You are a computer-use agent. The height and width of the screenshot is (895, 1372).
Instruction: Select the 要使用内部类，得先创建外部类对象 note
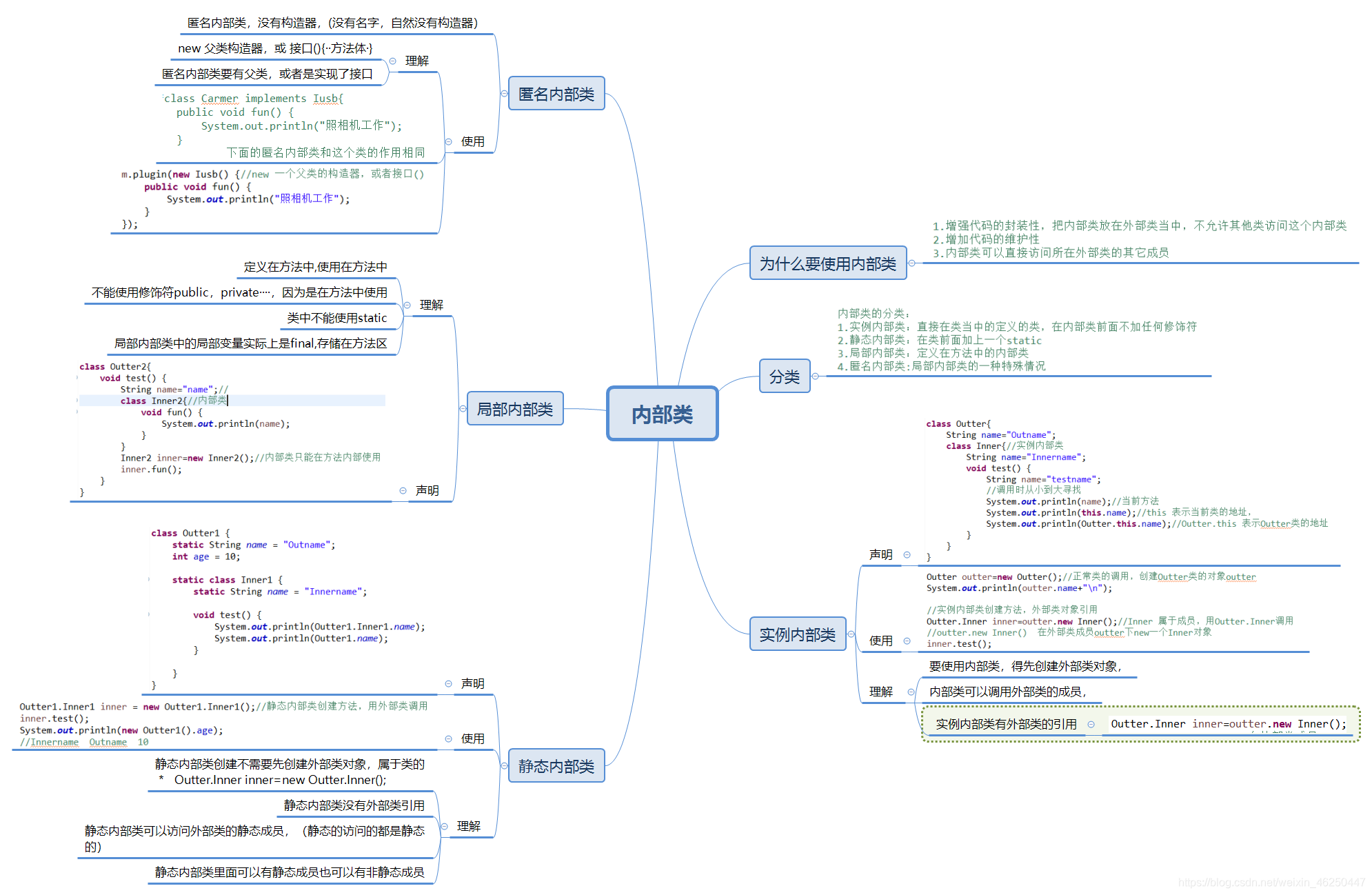pyautogui.click(x=1026, y=667)
